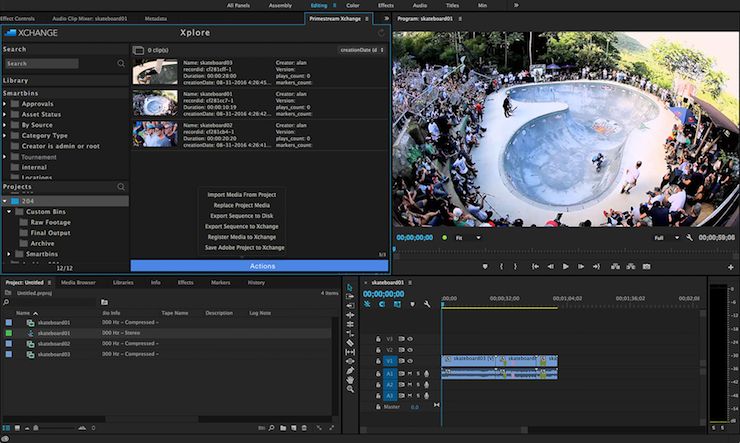Play the Program monitor sequence

point(565,267)
